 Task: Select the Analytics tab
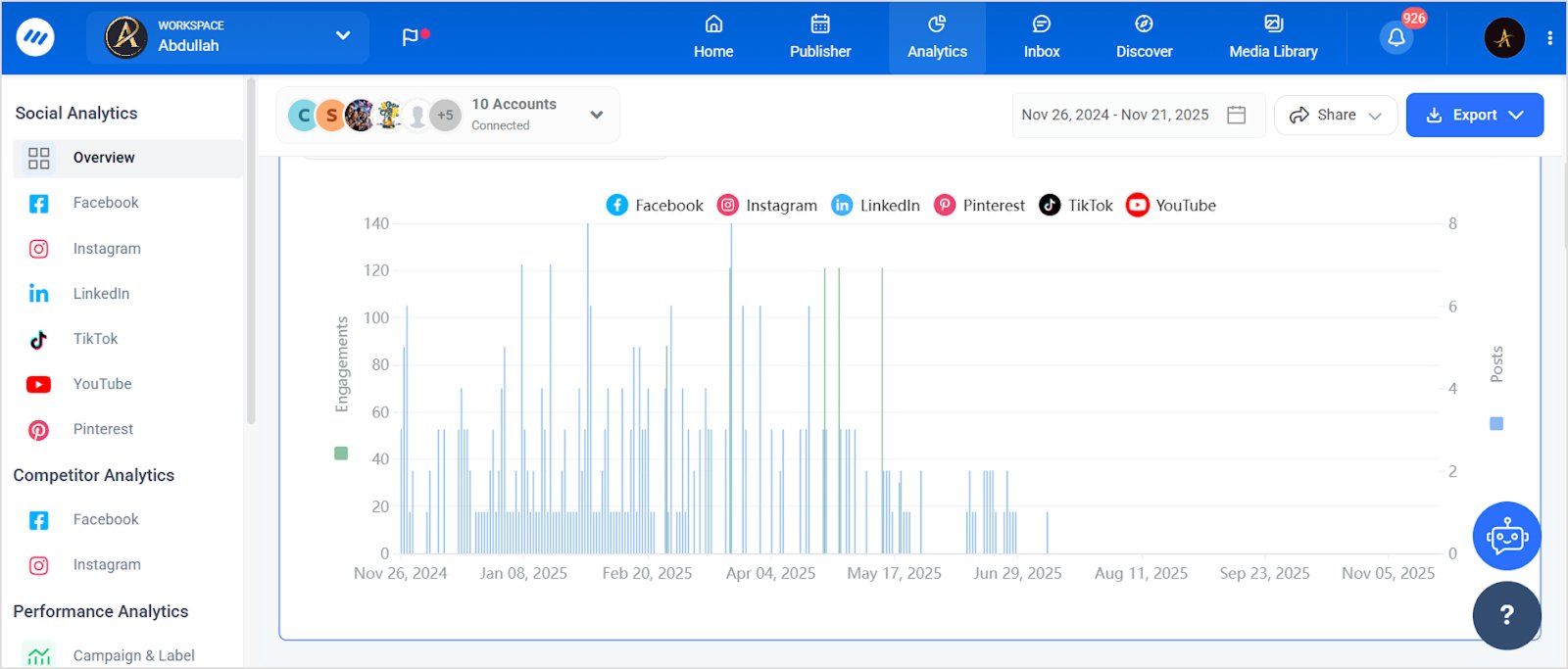pos(937,37)
